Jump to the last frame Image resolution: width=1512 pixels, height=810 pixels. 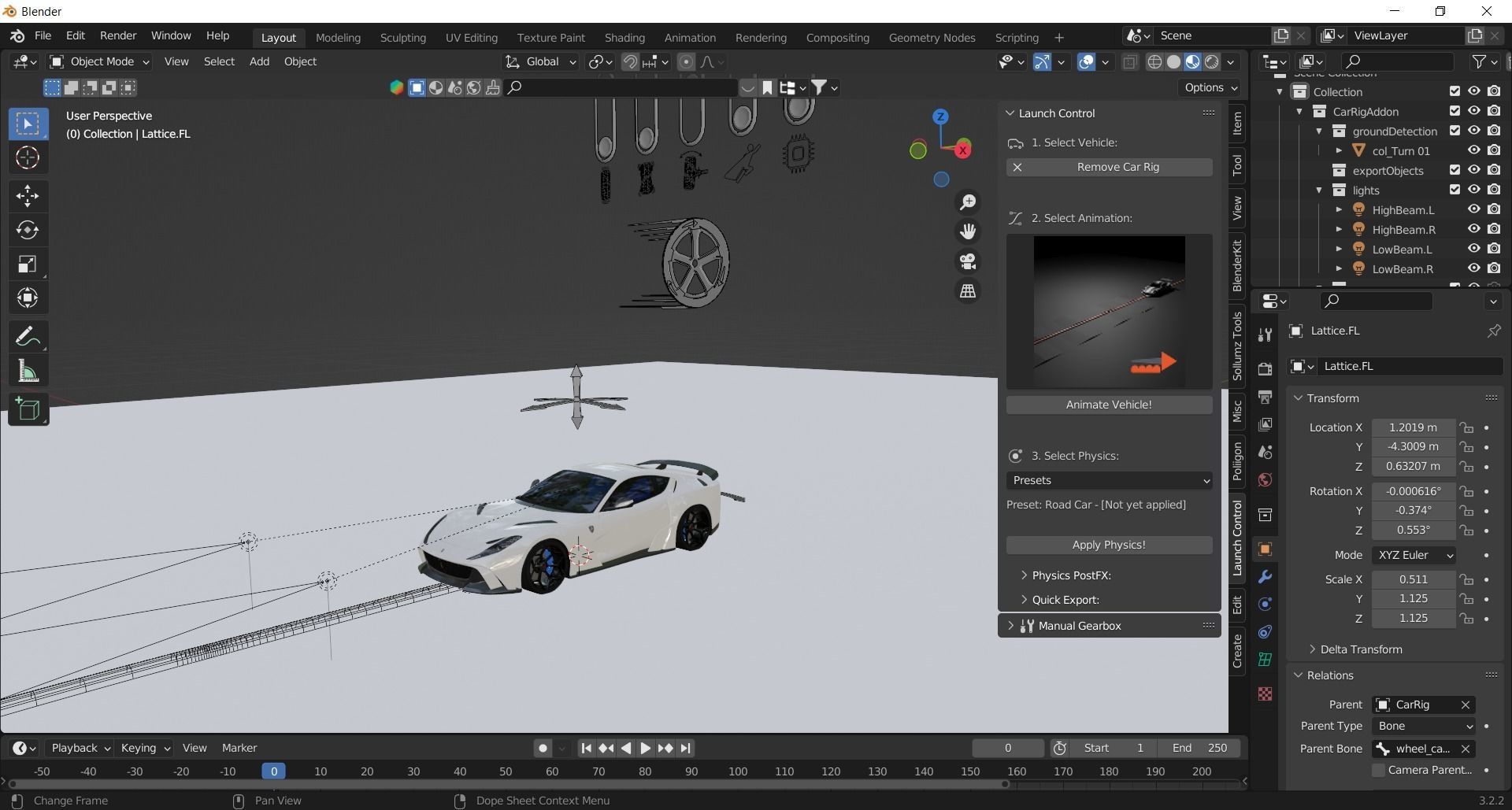pos(685,748)
